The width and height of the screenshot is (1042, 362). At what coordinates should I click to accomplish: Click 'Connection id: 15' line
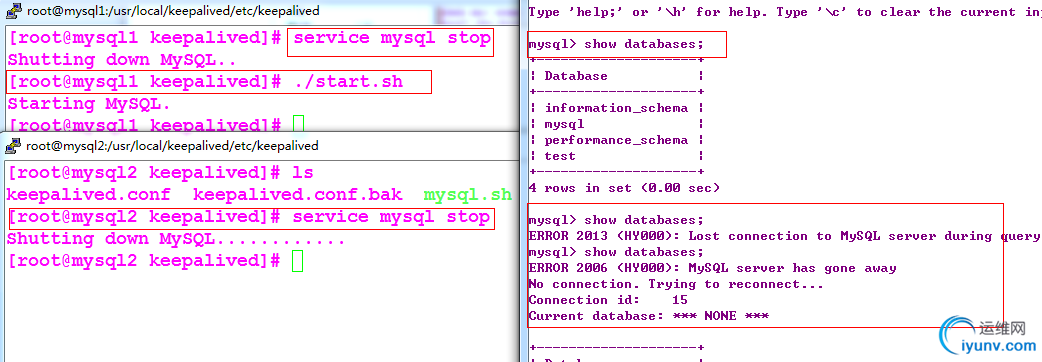pyautogui.click(x=608, y=300)
